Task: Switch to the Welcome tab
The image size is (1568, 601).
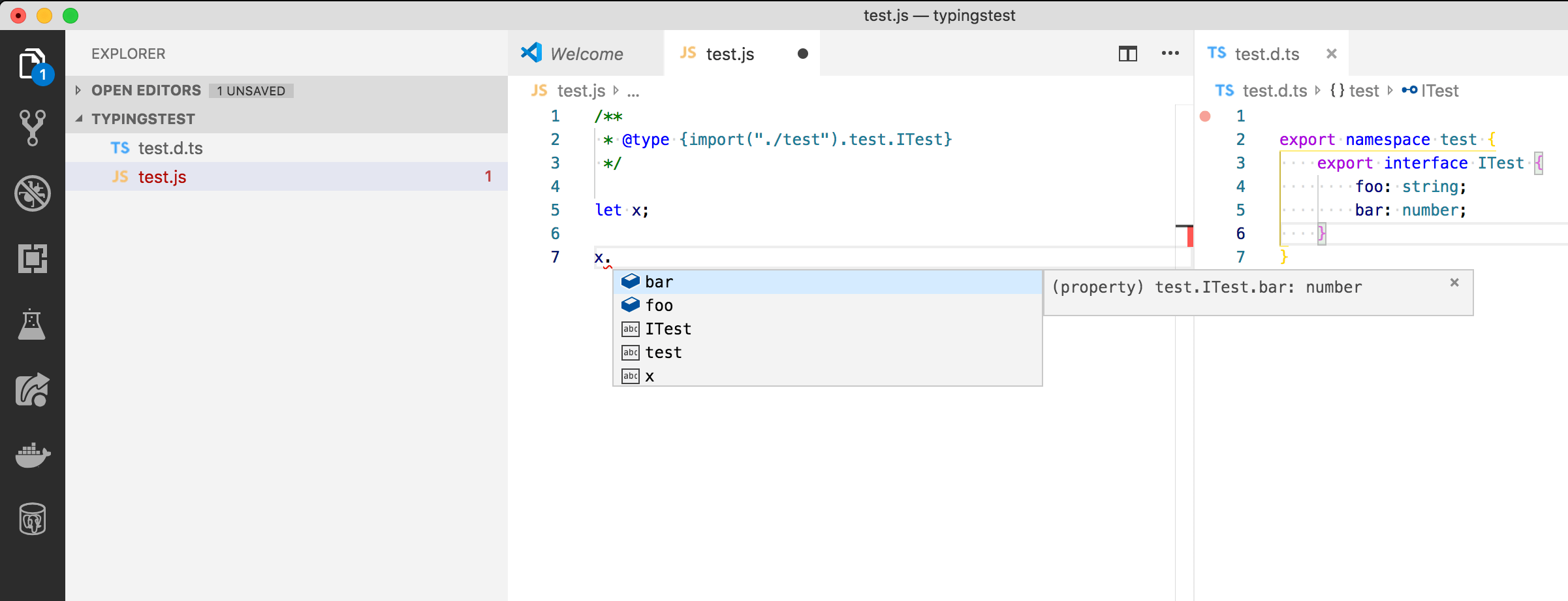Action: point(586,54)
